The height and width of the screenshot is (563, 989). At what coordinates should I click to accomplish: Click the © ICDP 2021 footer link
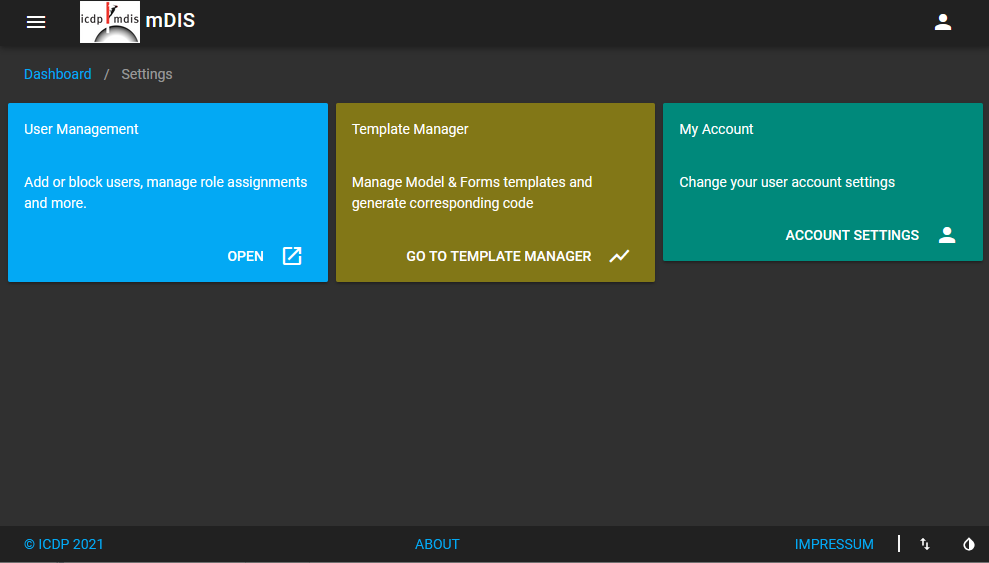(64, 544)
